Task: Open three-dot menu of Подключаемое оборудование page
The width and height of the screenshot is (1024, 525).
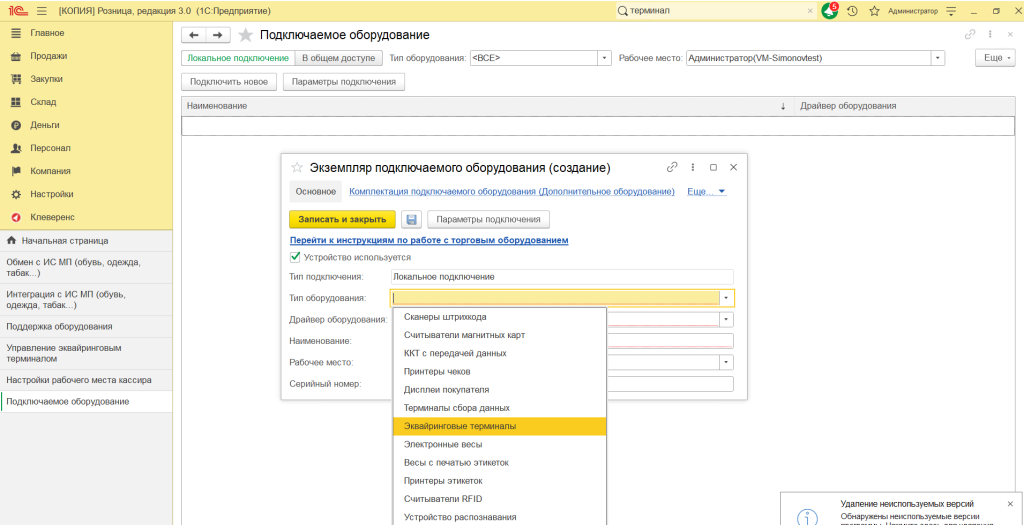Action: click(x=991, y=35)
